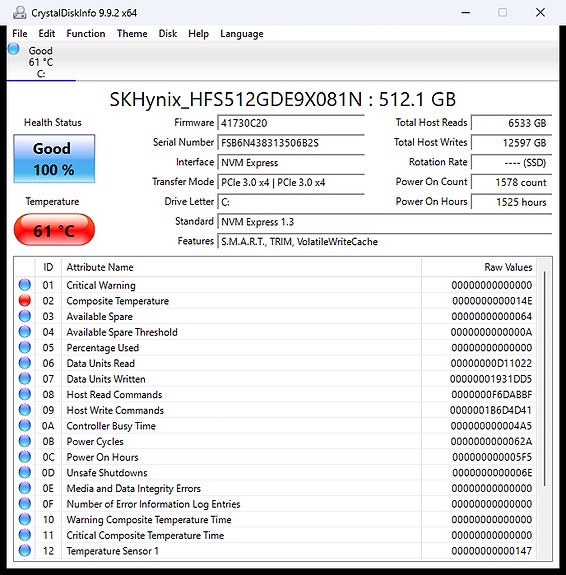Click the blue dot beside Percentage Used
The height and width of the screenshot is (575, 566).
(x=25, y=347)
